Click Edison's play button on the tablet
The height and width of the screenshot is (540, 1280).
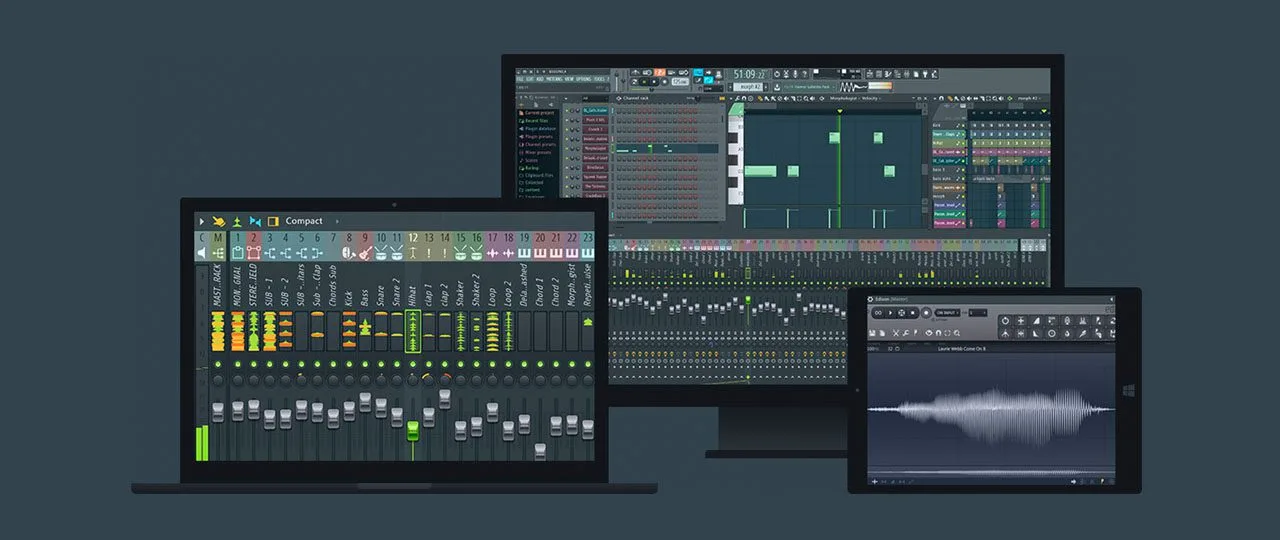890,313
